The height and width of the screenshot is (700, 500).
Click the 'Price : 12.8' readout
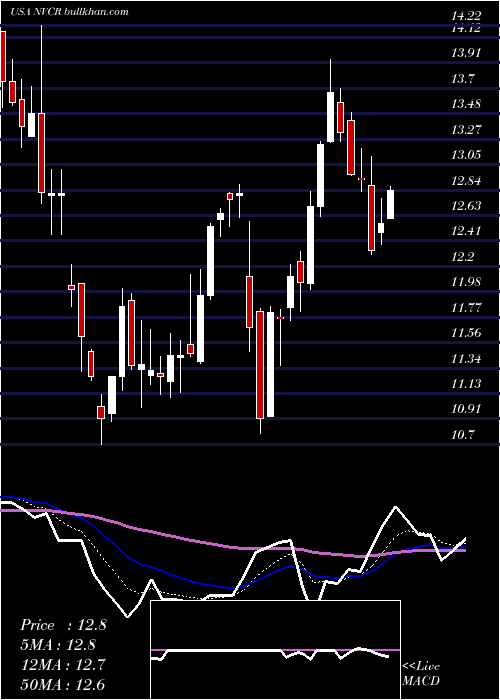tap(63, 625)
